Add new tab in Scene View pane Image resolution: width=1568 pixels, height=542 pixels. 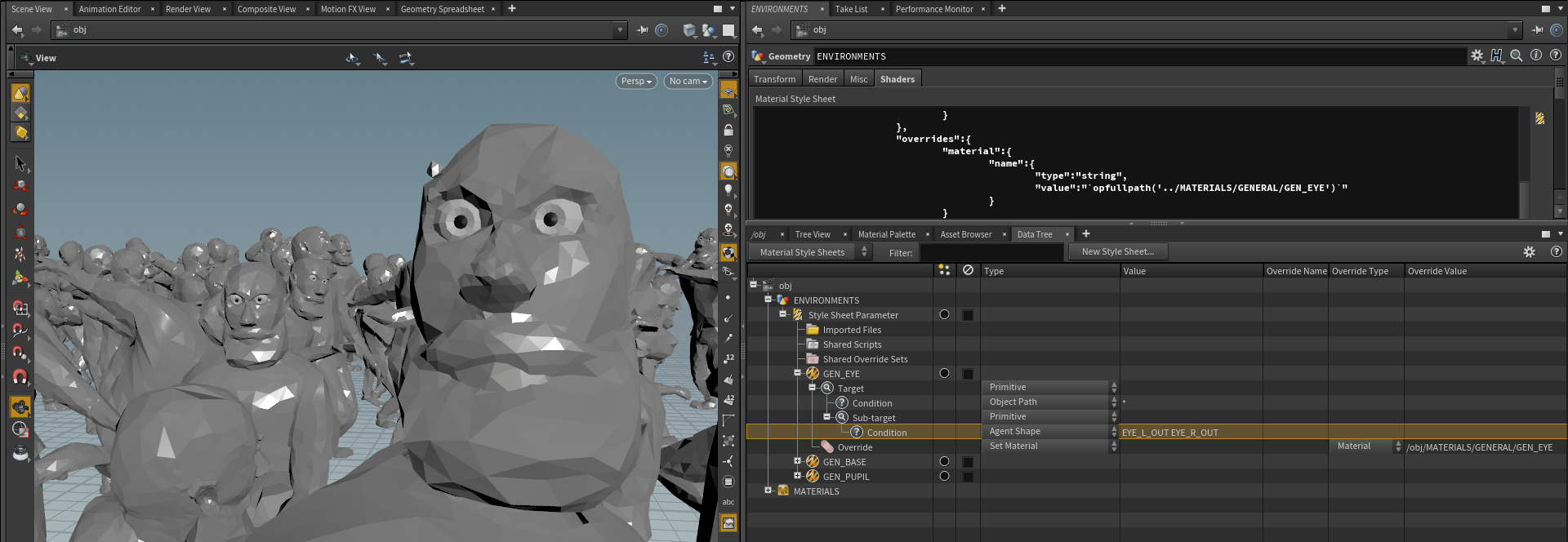(x=512, y=9)
